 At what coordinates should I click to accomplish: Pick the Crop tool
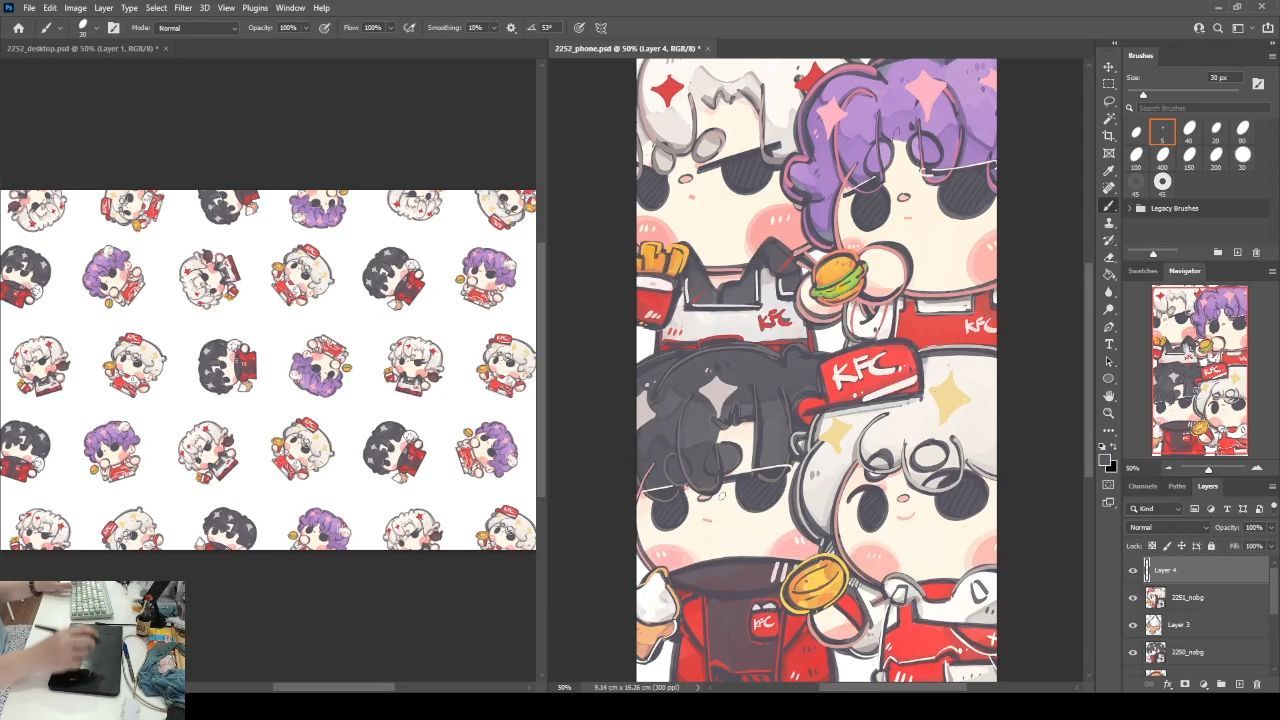click(x=1108, y=136)
